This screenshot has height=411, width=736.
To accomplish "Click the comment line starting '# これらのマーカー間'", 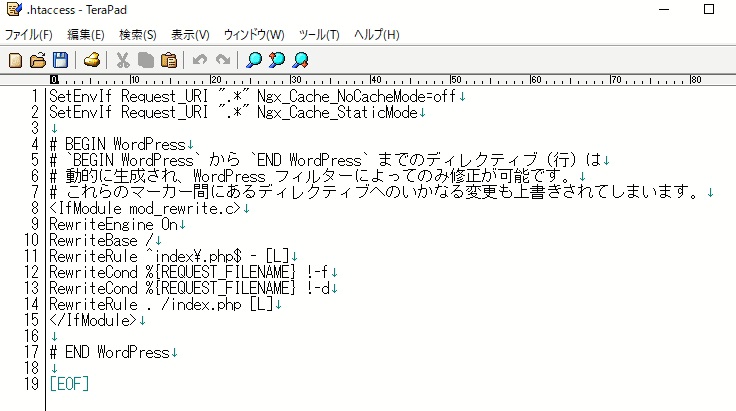I will click(x=376, y=192).
